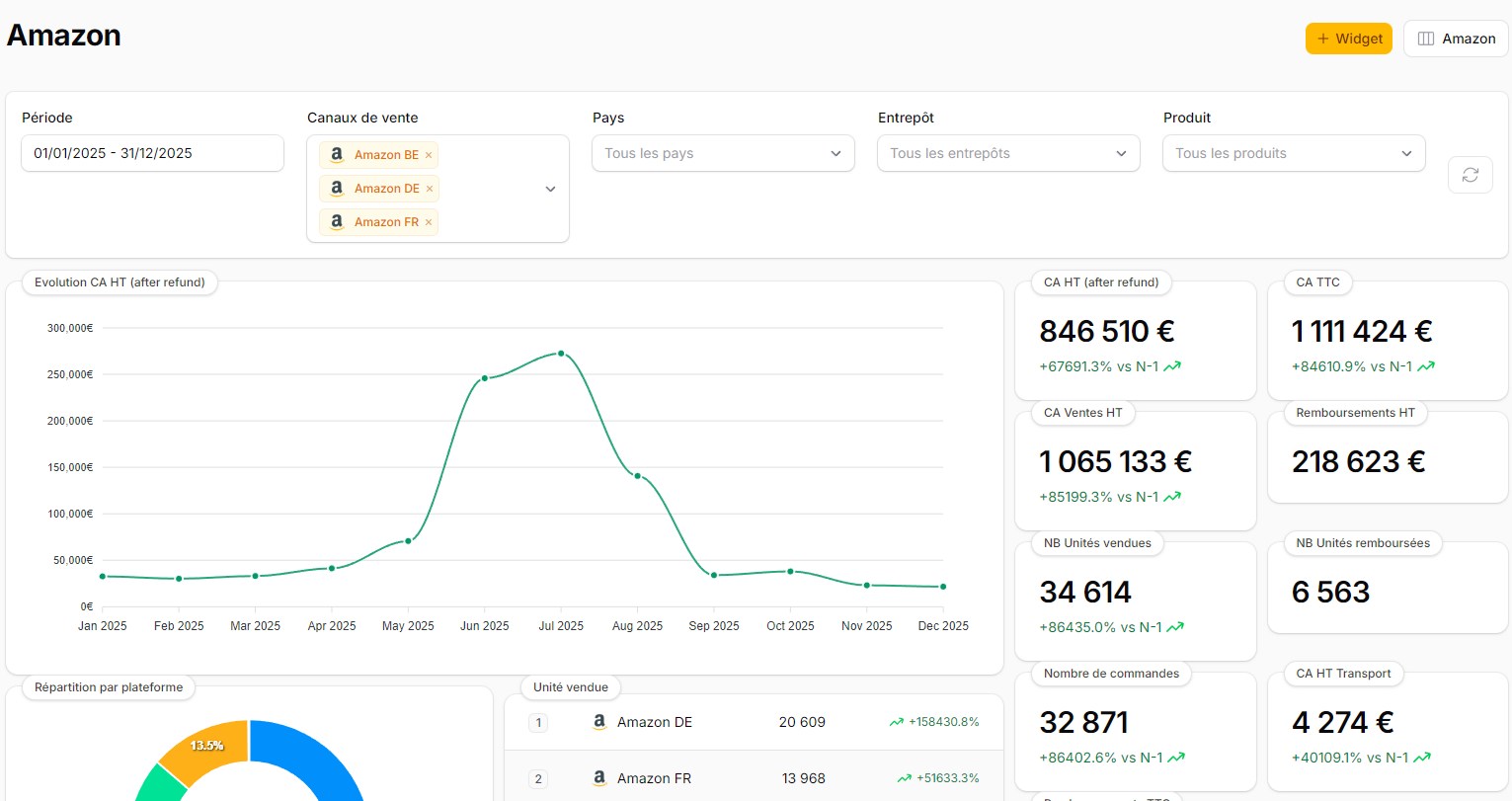Select the 'Répartition par plateforme' panel label

coord(107,687)
